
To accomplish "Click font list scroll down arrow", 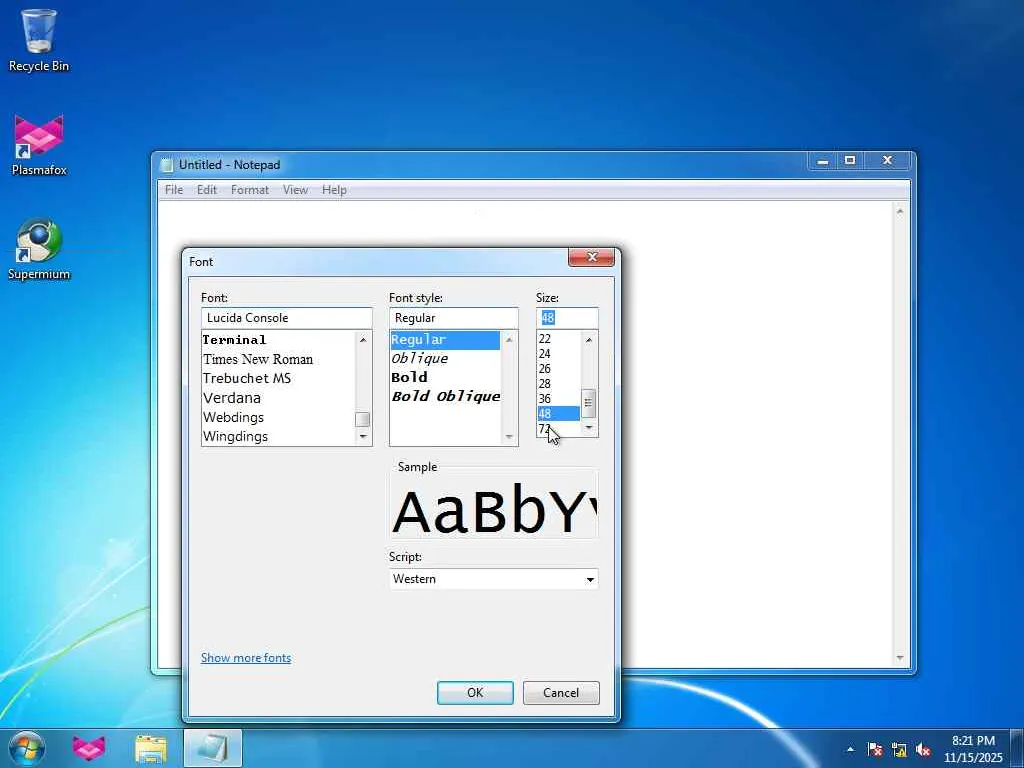I will coord(363,436).
